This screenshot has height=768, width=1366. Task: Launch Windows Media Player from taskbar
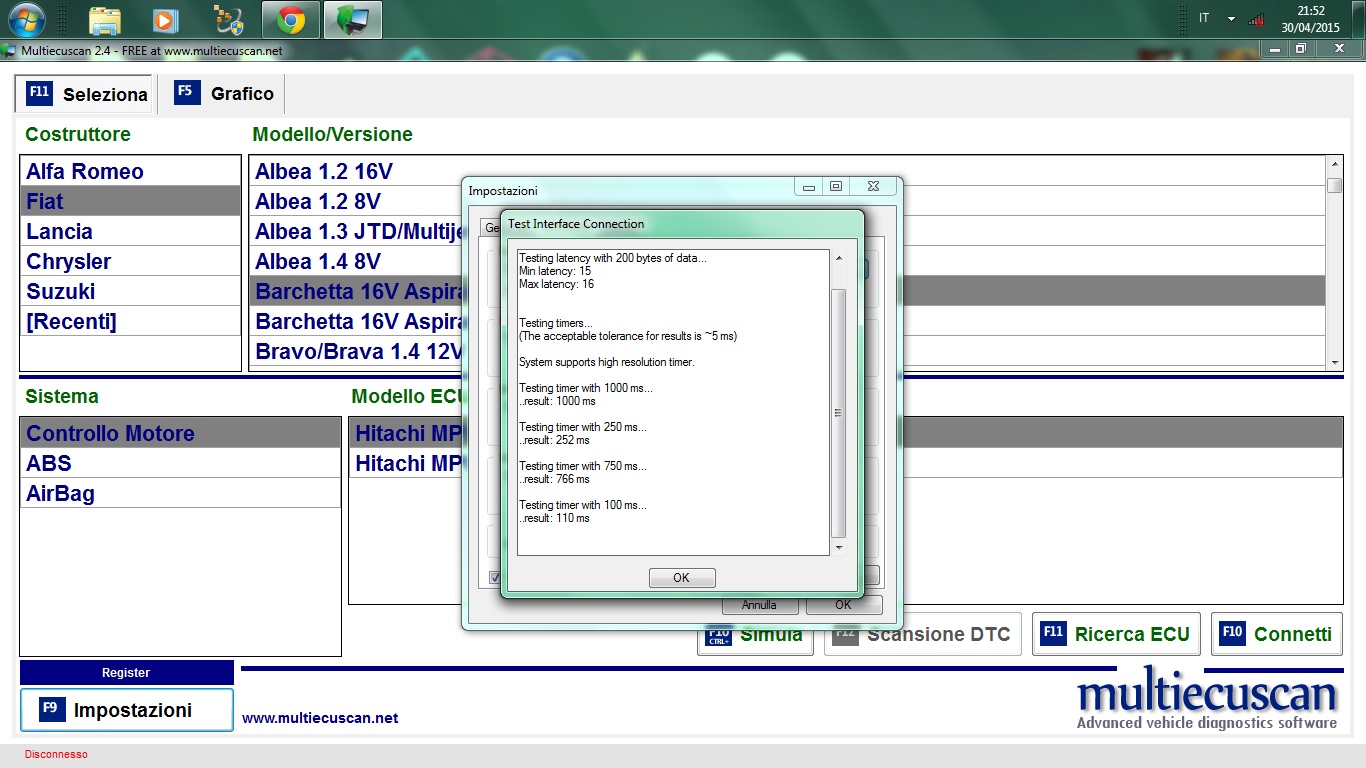[165, 20]
